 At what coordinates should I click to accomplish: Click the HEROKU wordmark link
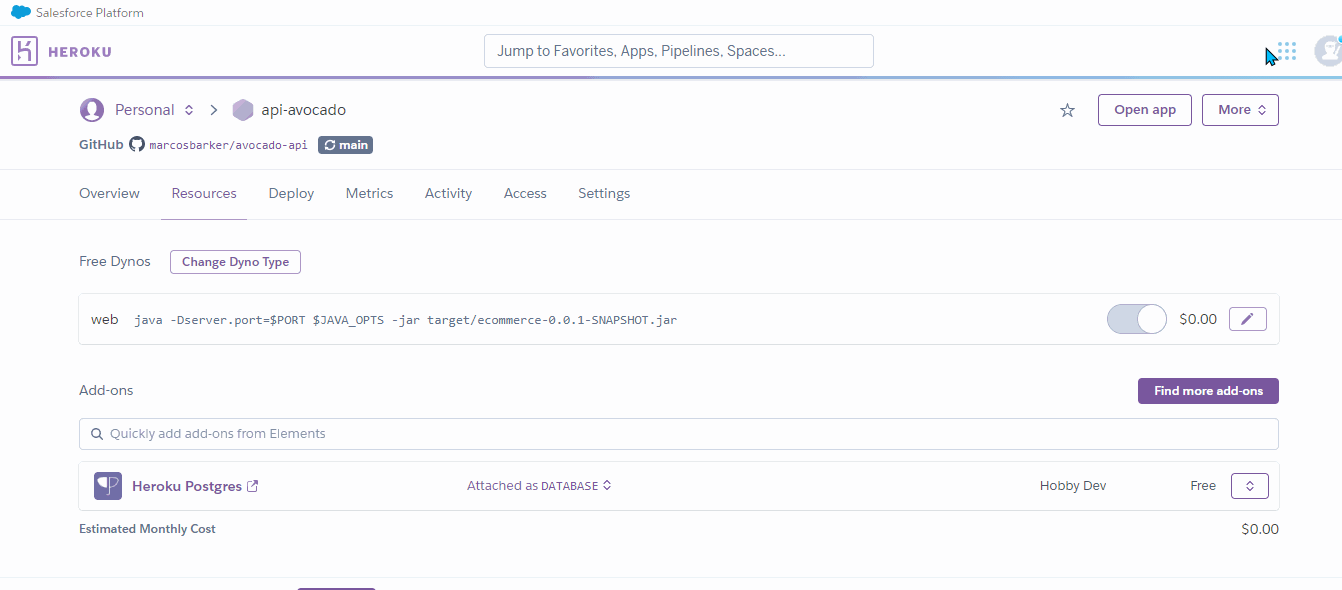point(80,52)
